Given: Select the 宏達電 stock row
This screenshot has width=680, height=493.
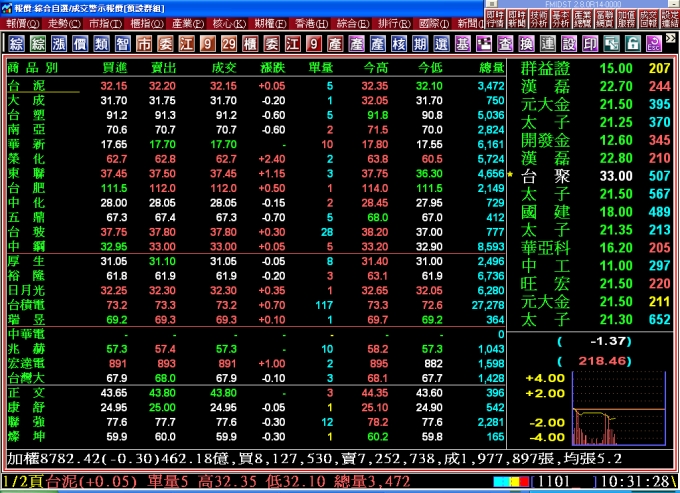Looking at the screenshot, I should point(256,363).
